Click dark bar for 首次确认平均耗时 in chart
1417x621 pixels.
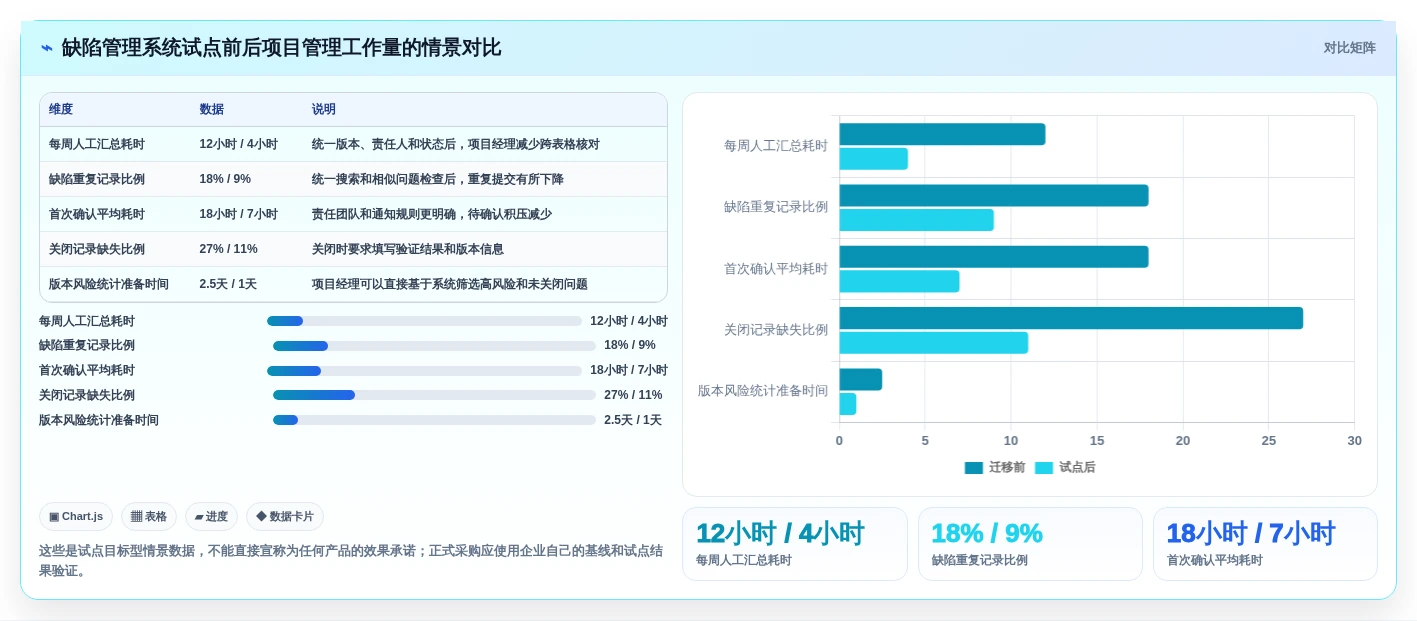994,257
